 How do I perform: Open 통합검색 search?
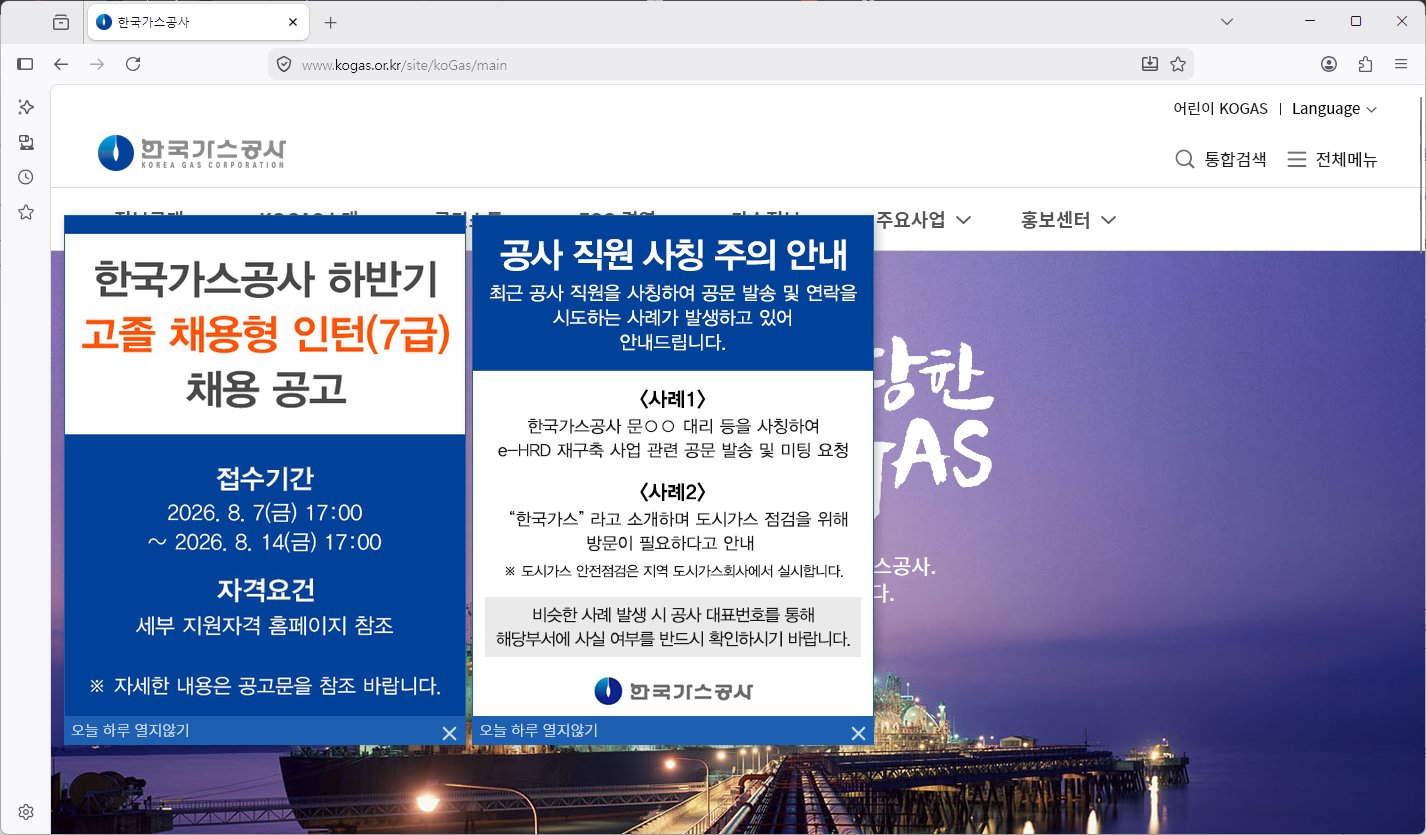coord(1221,159)
